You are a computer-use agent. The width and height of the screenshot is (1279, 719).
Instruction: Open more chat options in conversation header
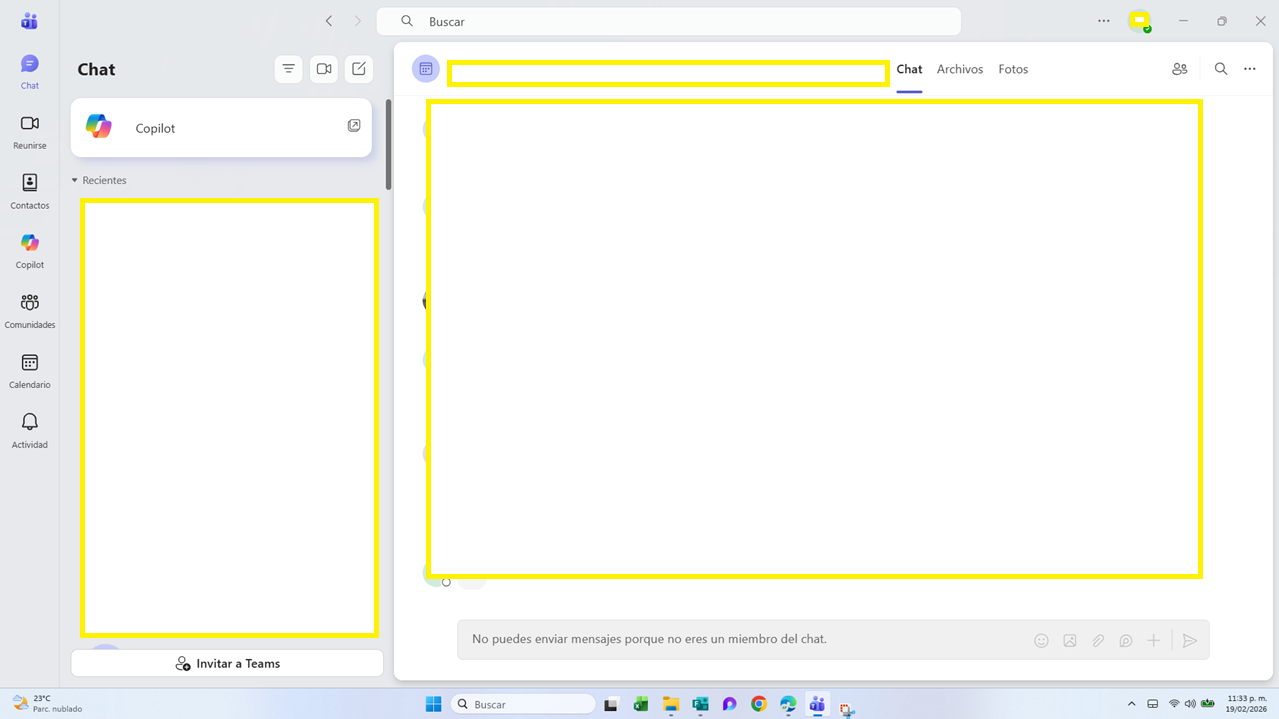pyautogui.click(x=1250, y=69)
